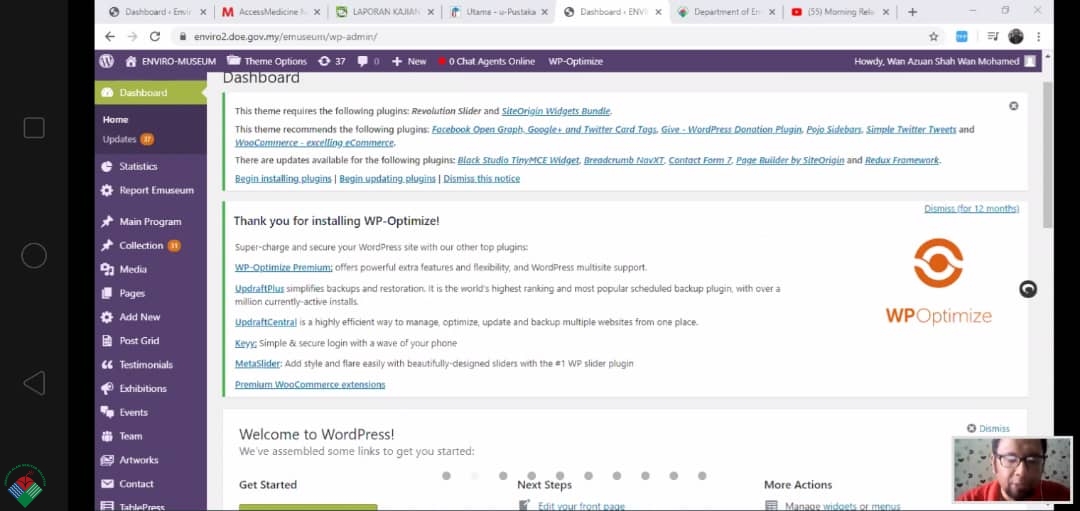Click Facebook Open Graph plugin link

point(543,129)
